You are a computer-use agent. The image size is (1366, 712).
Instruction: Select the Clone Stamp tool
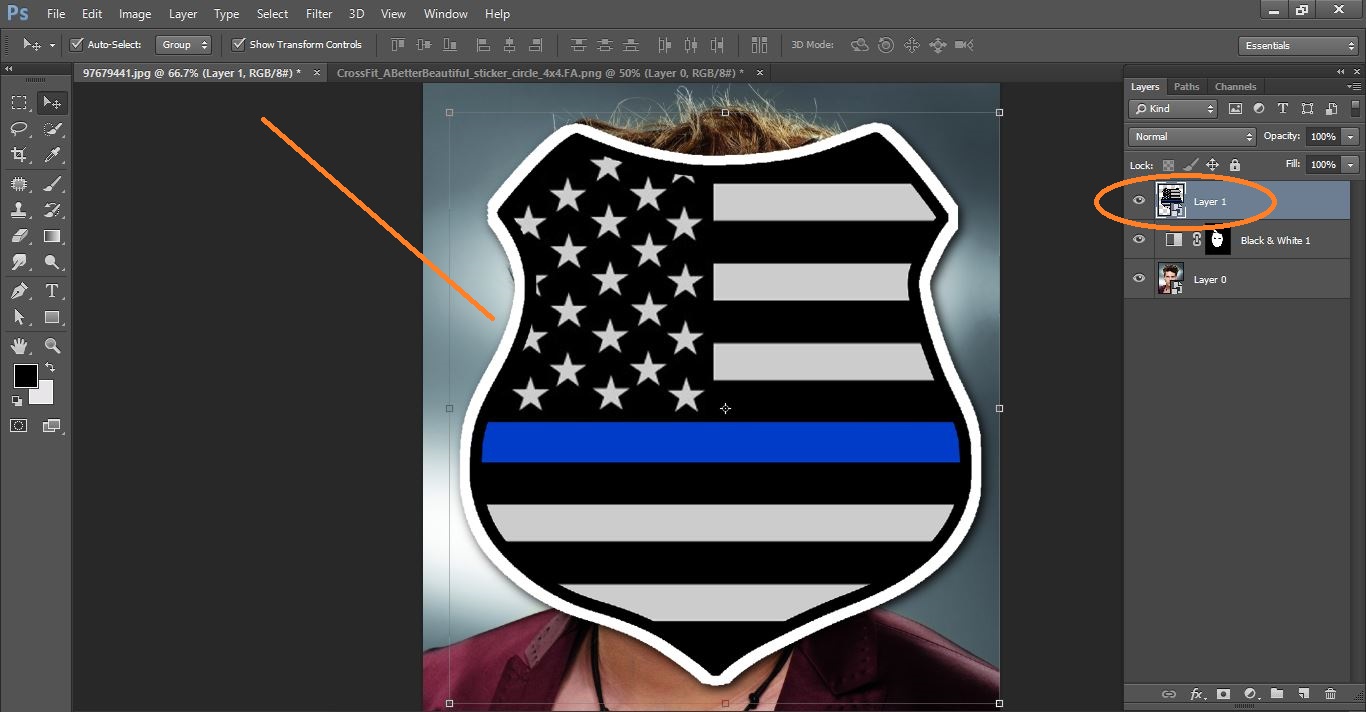point(20,209)
